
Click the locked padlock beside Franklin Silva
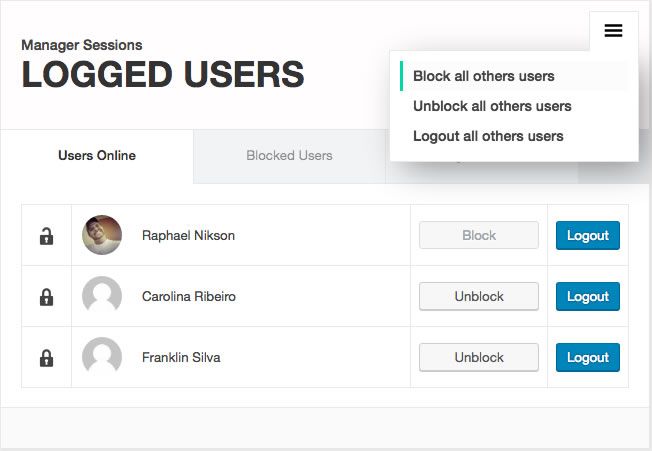[x=46, y=357]
